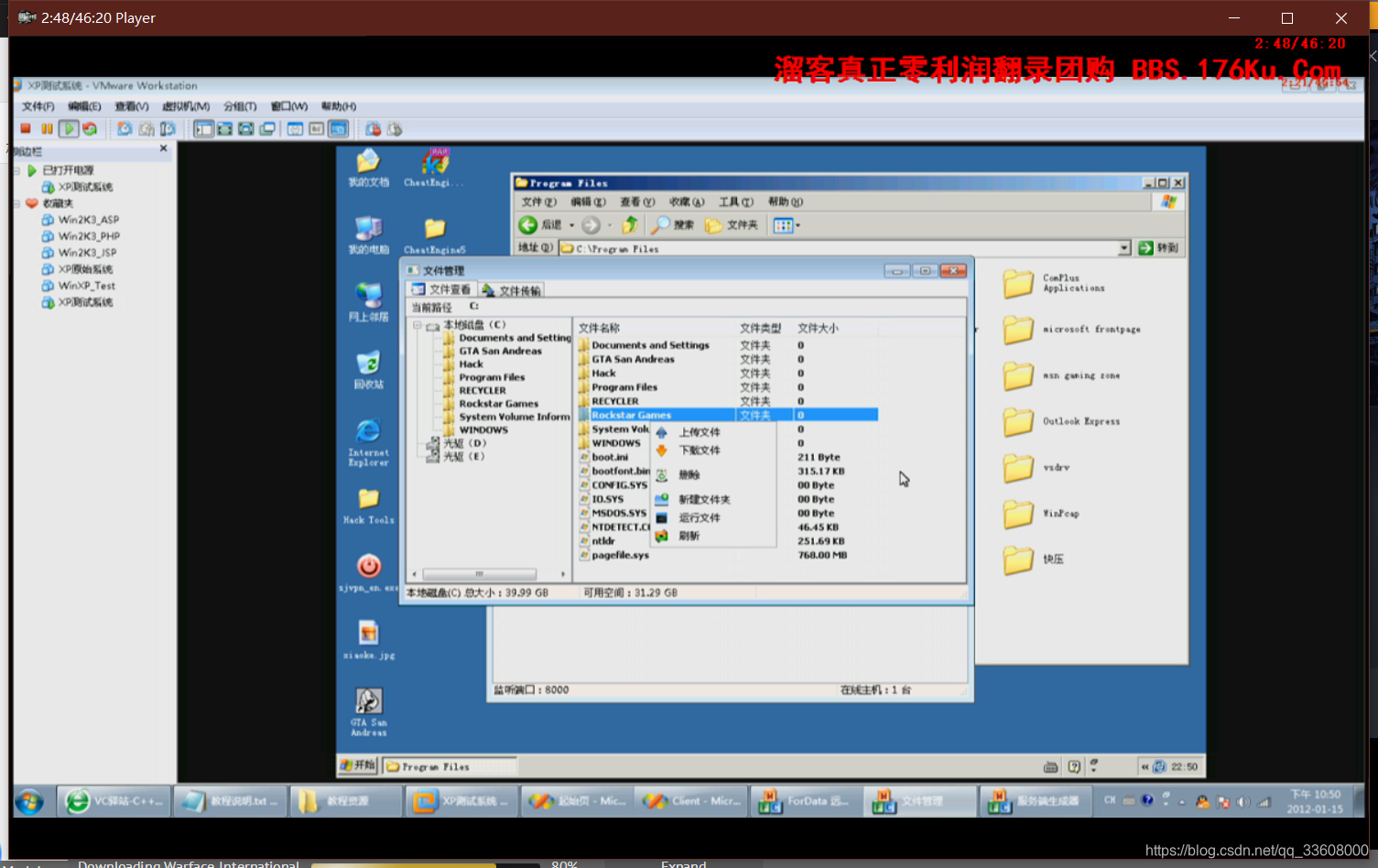Collapse the 本地磁盘 (C) tree node
The image size is (1378, 868).
(418, 325)
